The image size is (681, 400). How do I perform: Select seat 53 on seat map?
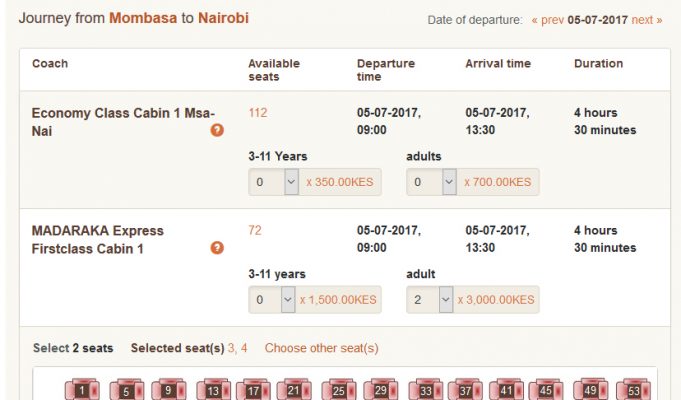(634, 390)
